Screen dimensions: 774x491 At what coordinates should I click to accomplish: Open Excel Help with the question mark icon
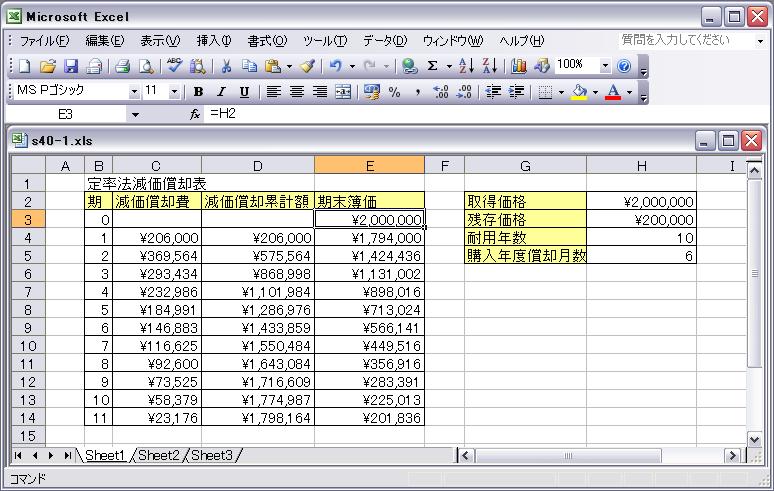pyautogui.click(x=624, y=66)
